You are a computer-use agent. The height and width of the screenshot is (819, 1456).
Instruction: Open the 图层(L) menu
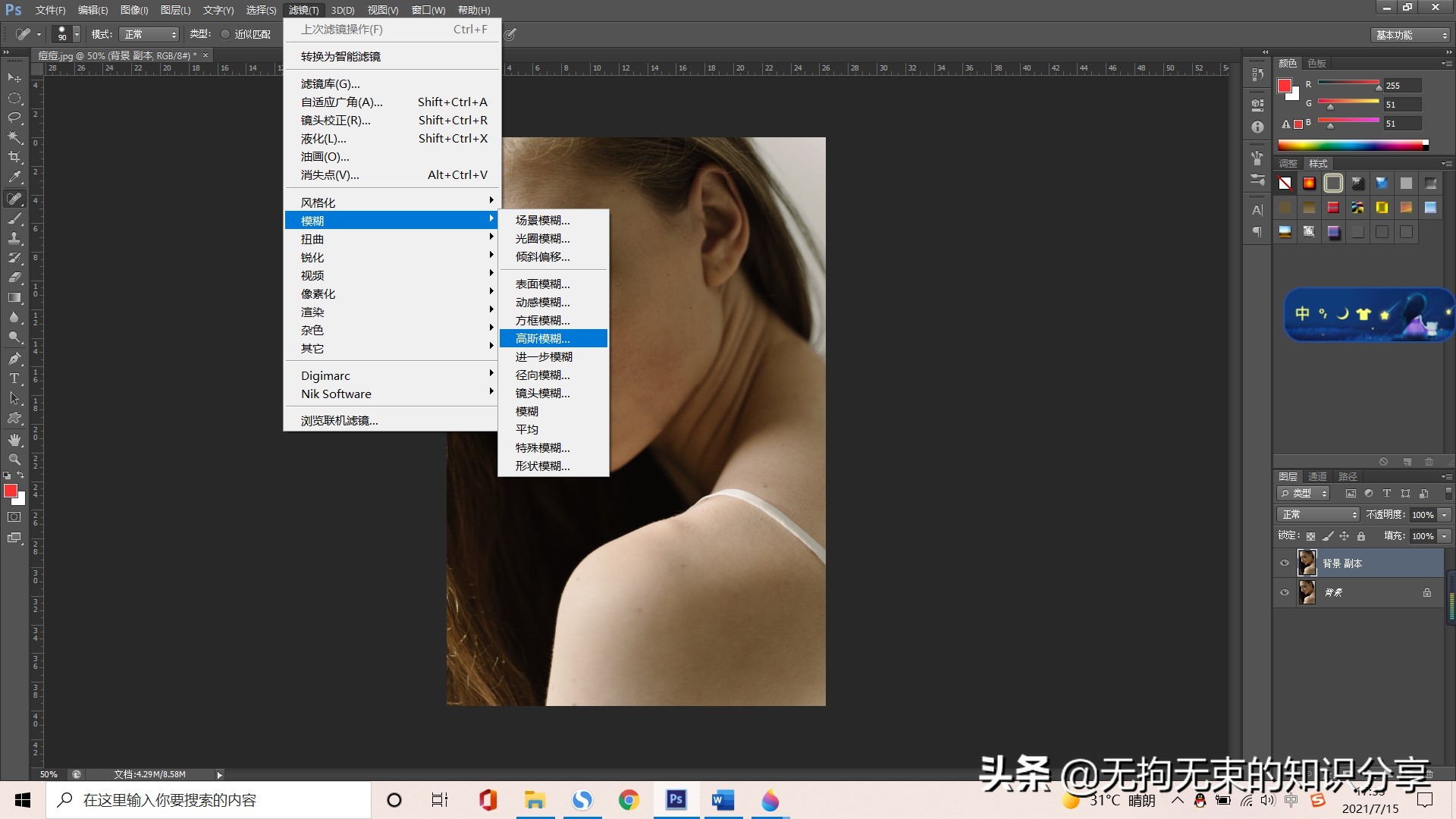click(x=175, y=10)
